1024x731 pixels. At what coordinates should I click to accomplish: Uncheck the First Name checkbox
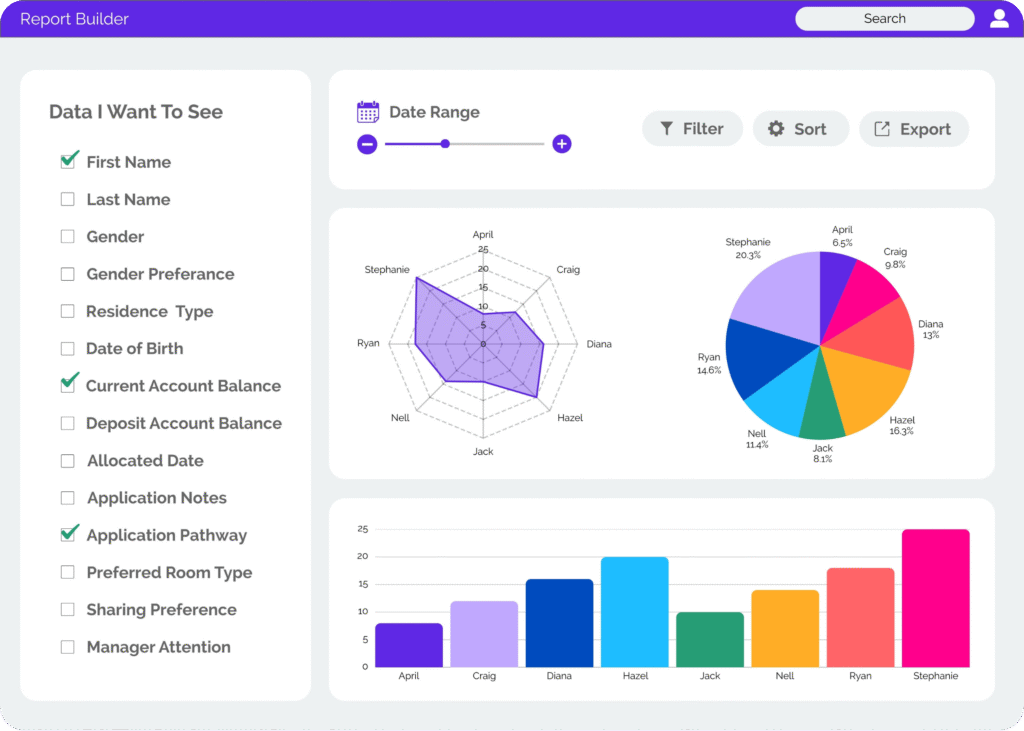[68, 161]
